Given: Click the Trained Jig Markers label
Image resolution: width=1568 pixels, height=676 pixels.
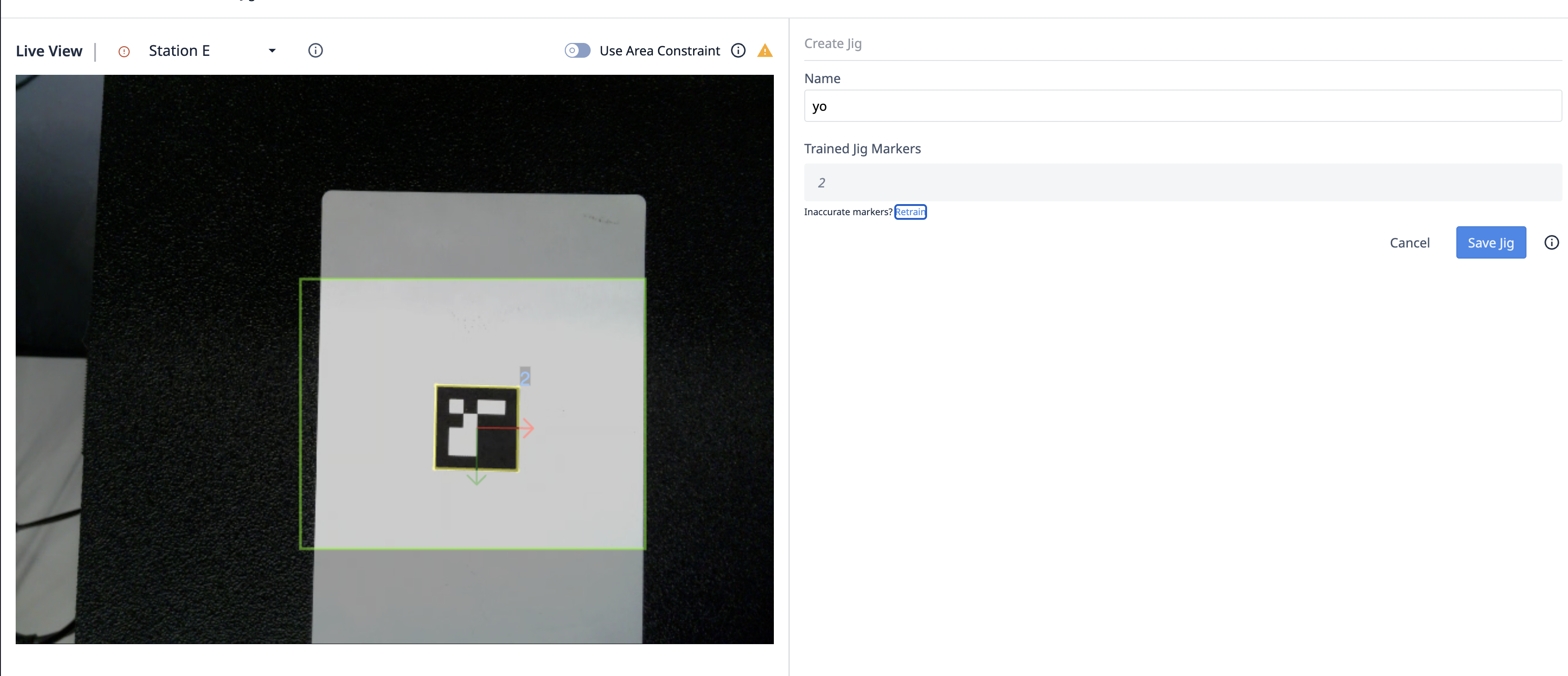Looking at the screenshot, I should click(x=862, y=149).
